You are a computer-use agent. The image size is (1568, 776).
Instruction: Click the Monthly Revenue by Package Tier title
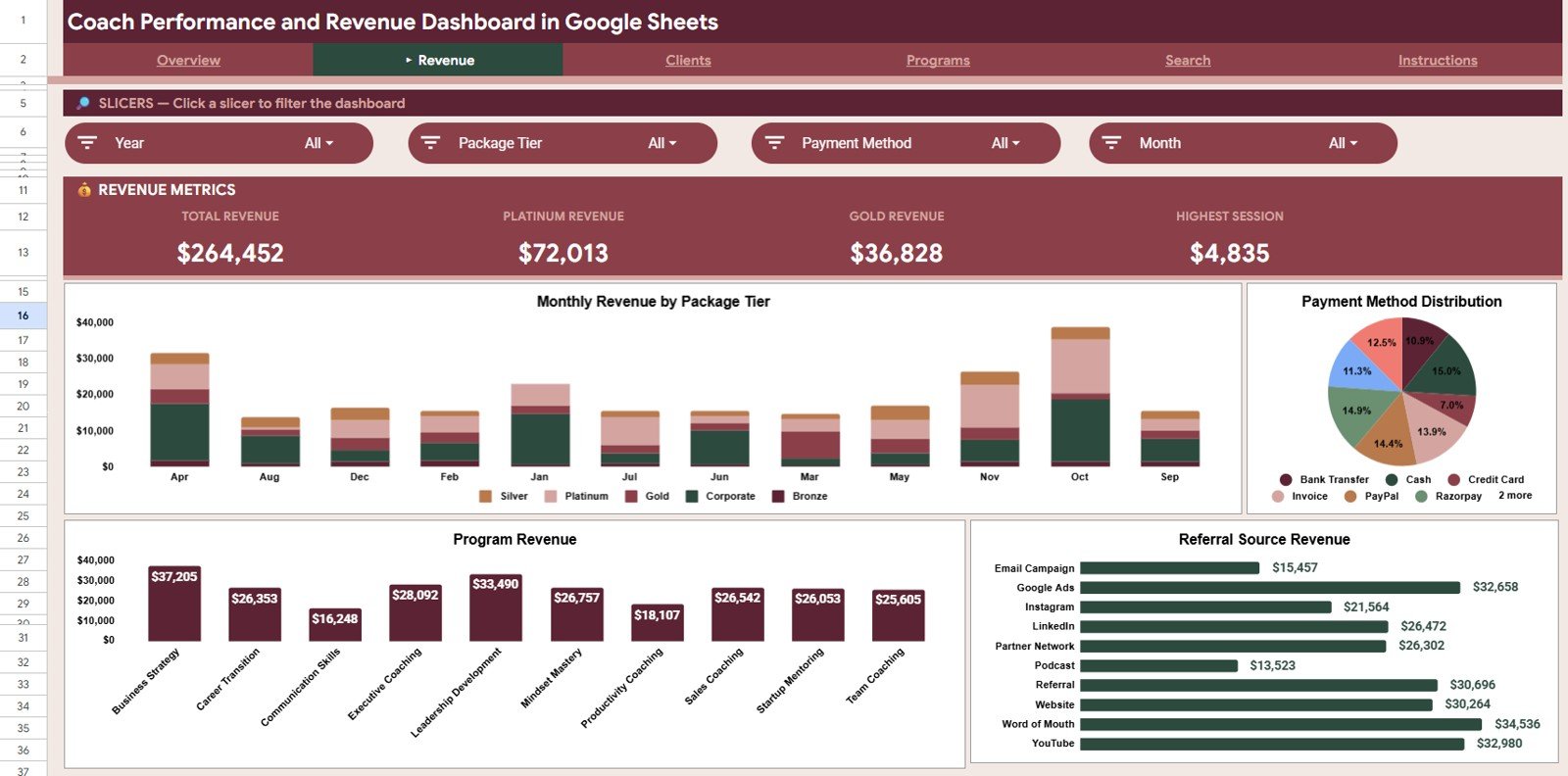654,302
